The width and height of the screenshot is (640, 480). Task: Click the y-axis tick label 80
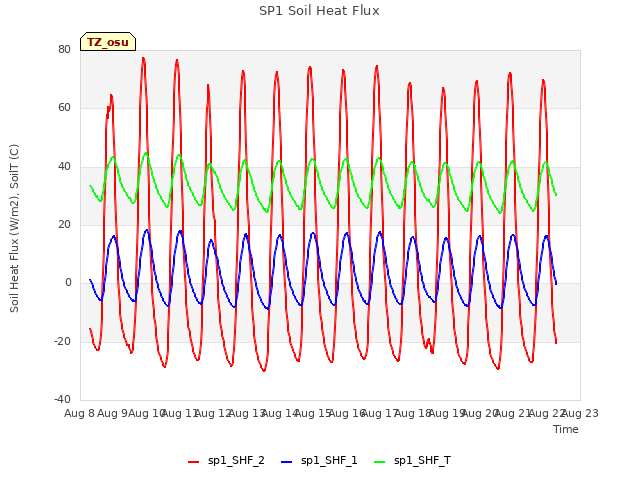coord(64,49)
